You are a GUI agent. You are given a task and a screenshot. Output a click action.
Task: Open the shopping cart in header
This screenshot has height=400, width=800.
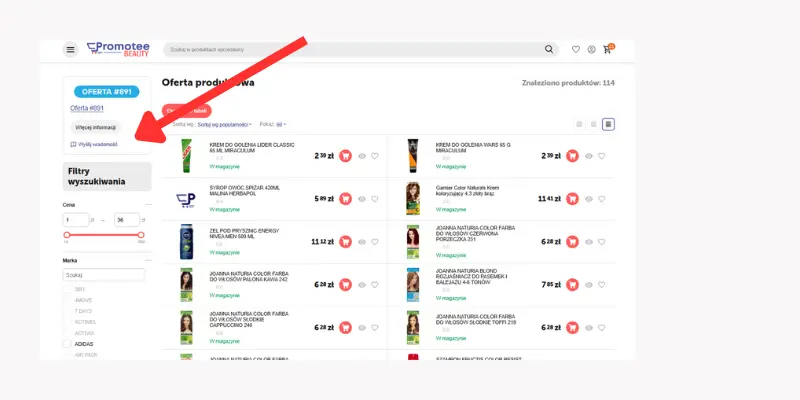(607, 49)
